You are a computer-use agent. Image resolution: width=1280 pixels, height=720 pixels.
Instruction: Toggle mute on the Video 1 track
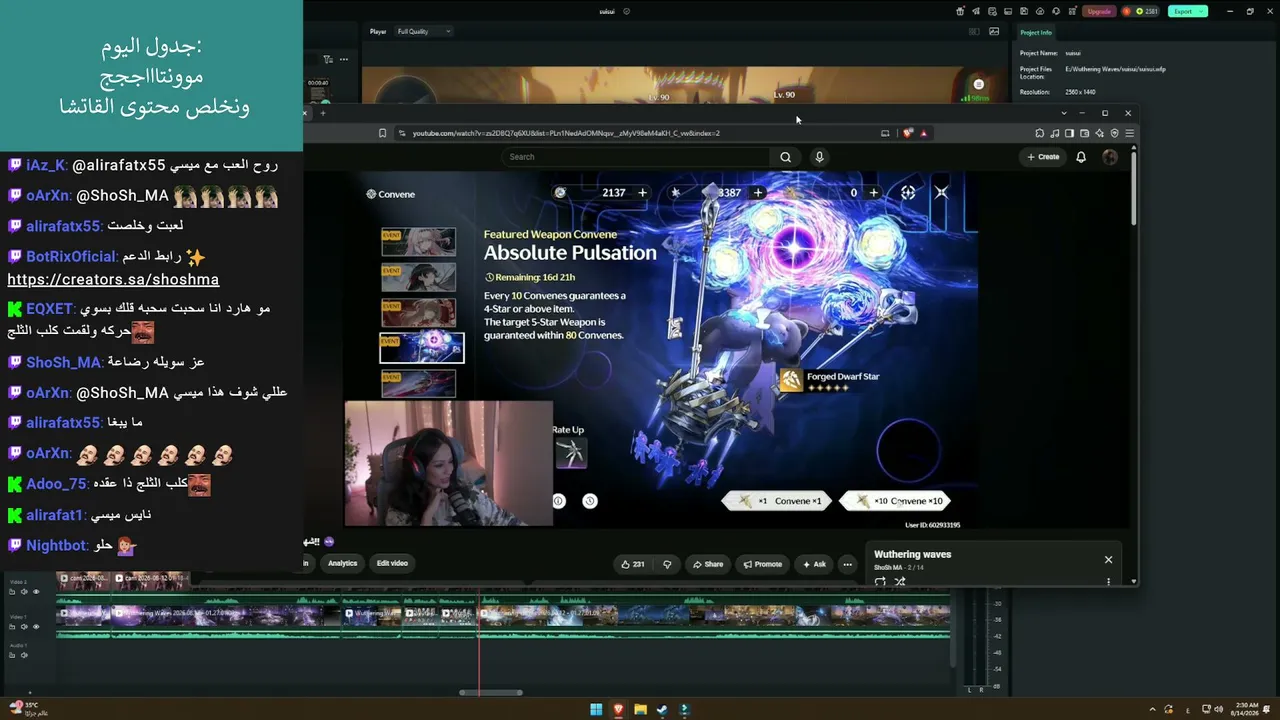24,627
